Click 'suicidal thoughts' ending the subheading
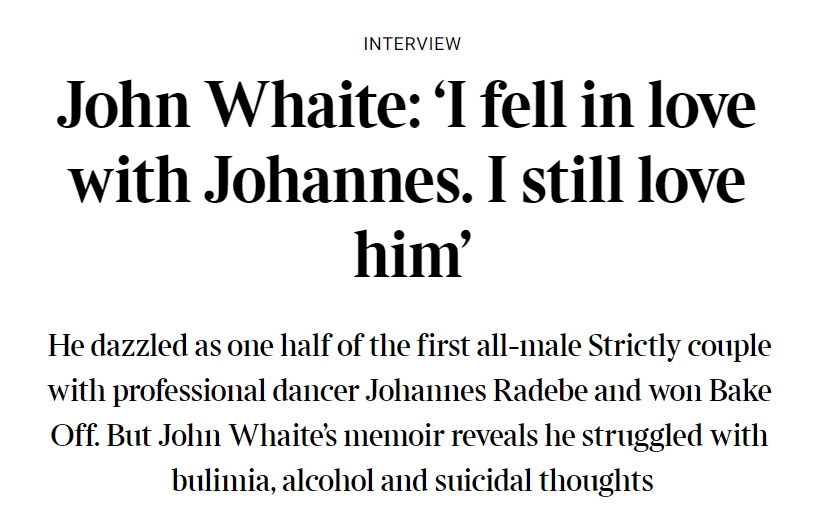Image resolution: width=819 pixels, height=514 pixels. pyautogui.click(x=544, y=482)
